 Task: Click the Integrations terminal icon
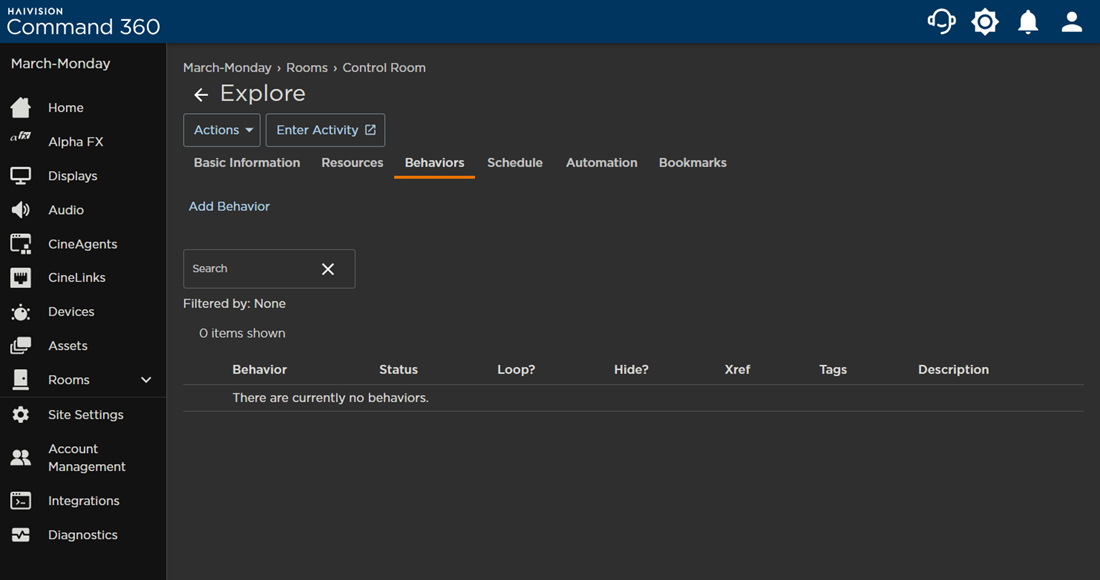point(20,501)
